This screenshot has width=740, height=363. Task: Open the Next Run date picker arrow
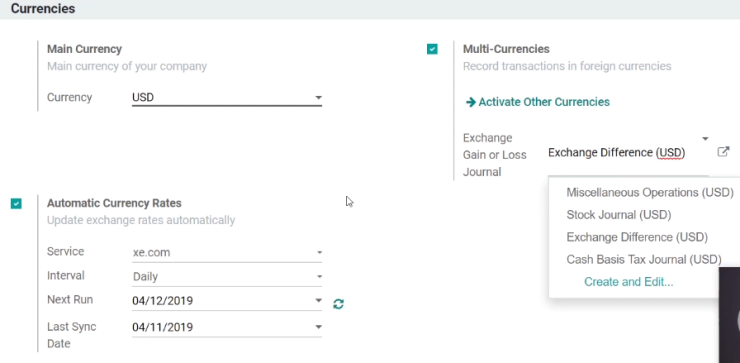(319, 301)
